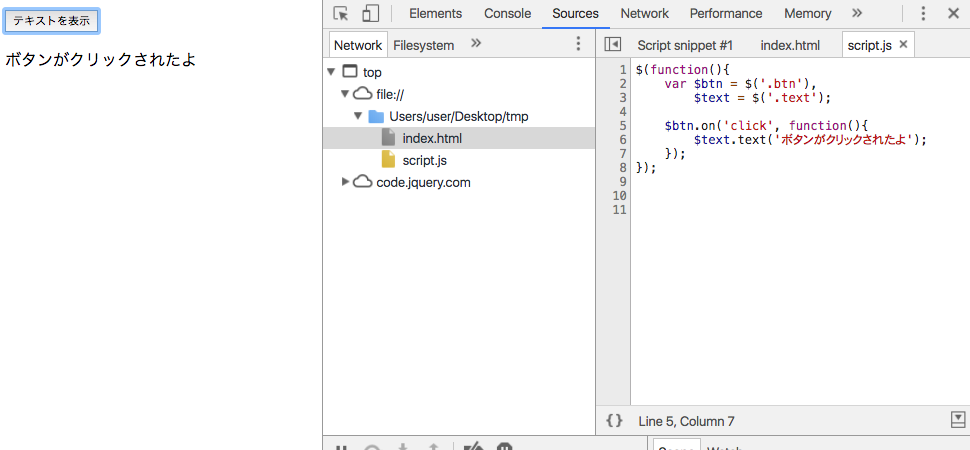Screen dimensions: 970x450
Task: Select the script.js editor tab
Action: point(869,45)
